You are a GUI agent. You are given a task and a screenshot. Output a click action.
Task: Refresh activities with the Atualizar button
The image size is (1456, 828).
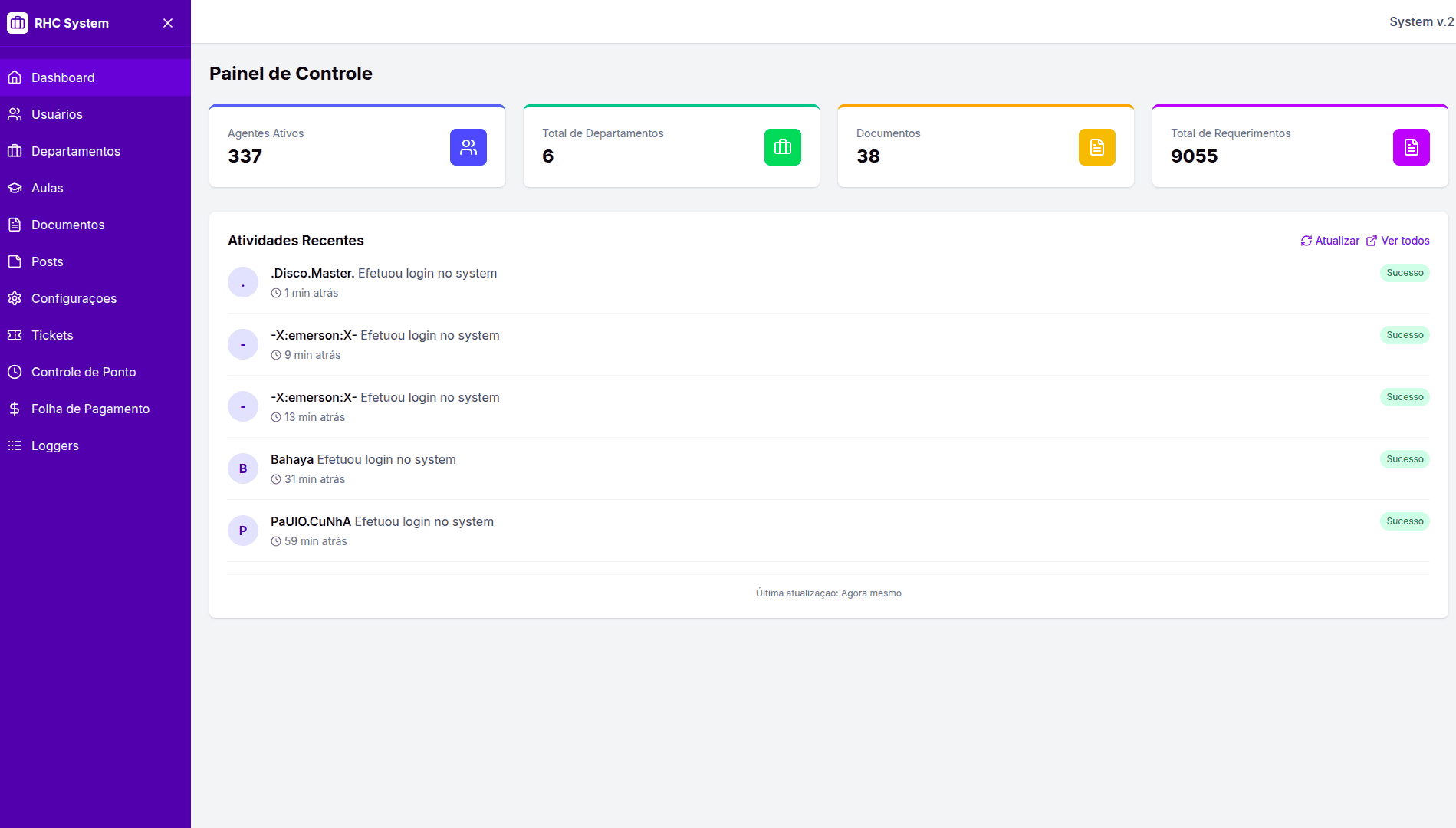point(1330,241)
